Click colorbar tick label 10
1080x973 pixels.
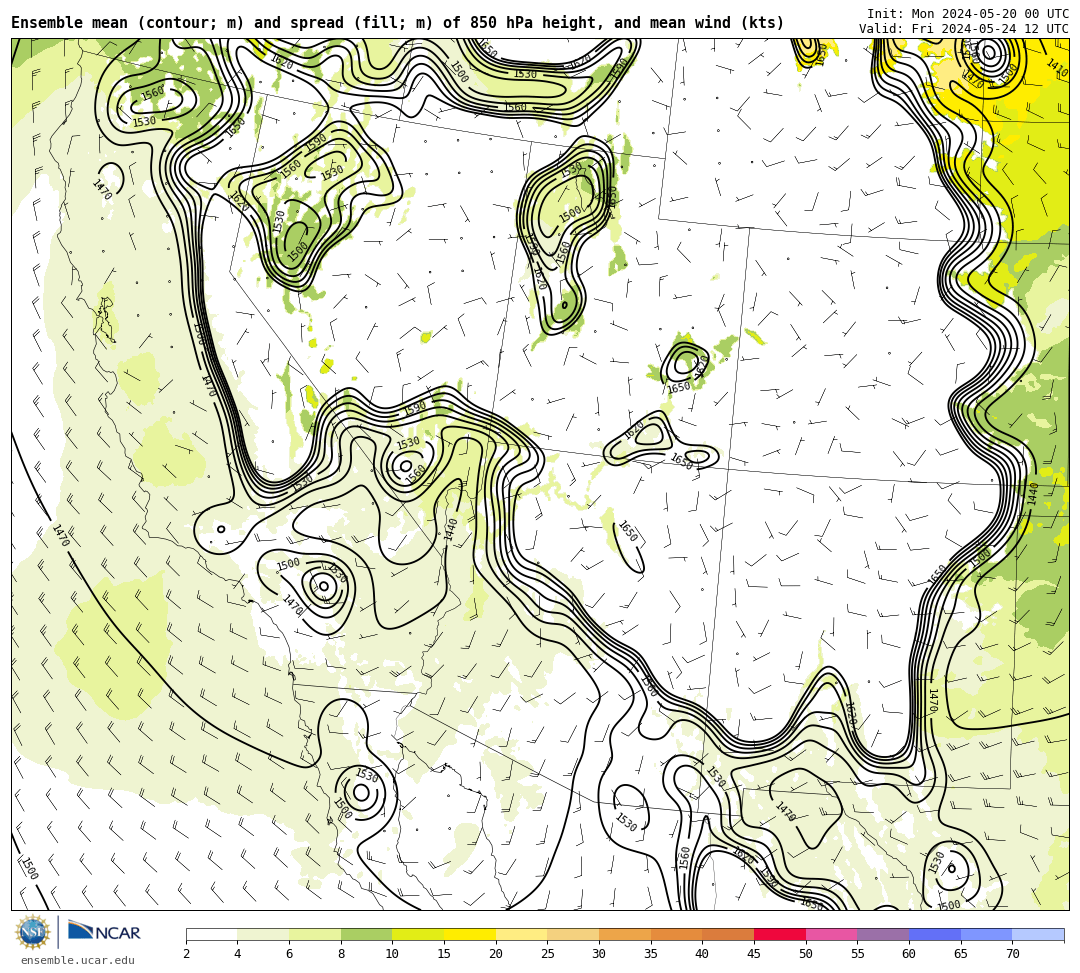(x=393, y=954)
